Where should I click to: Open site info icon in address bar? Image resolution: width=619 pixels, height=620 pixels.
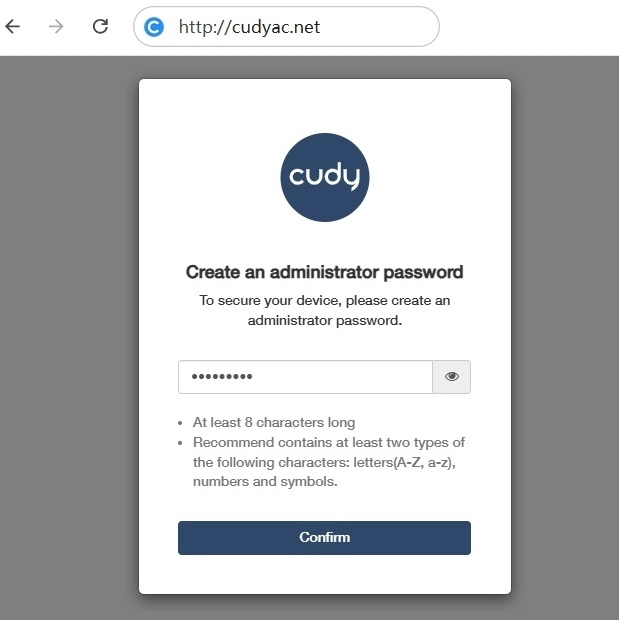(x=154, y=27)
